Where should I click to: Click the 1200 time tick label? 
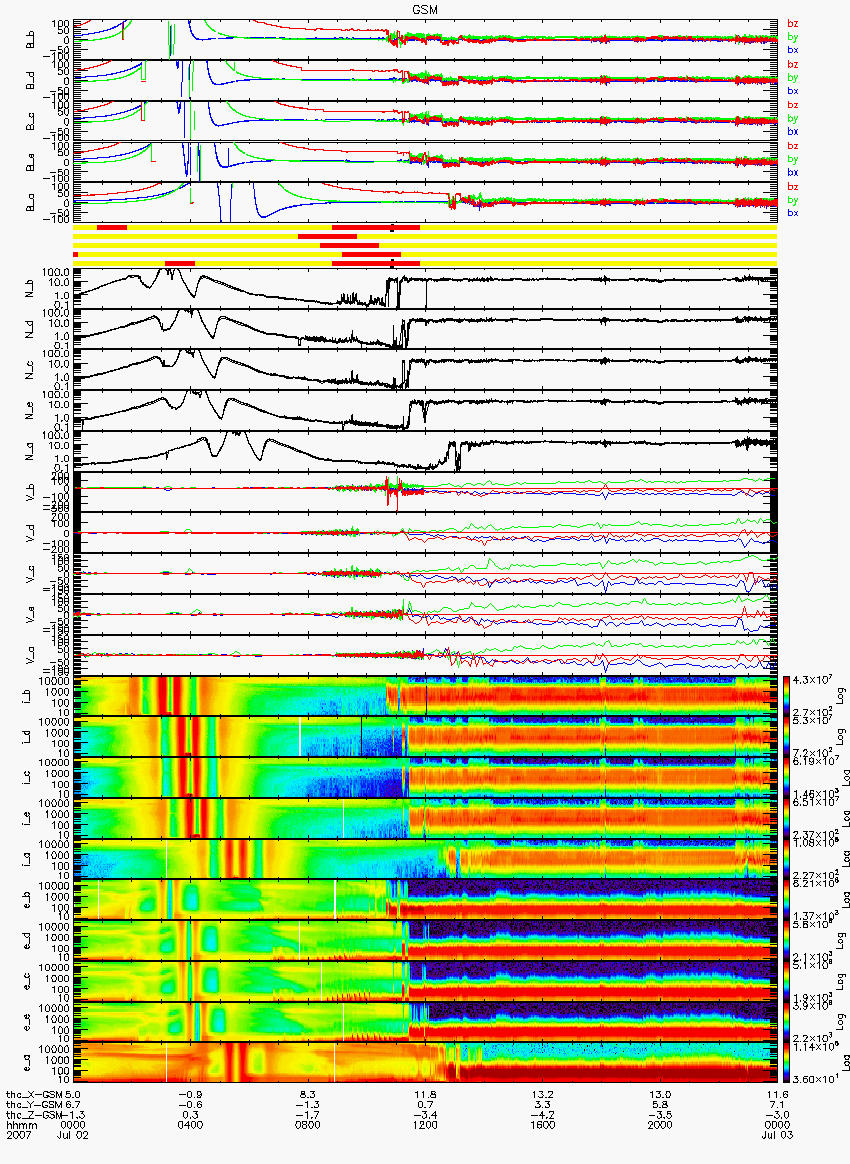pyautogui.click(x=425, y=1125)
